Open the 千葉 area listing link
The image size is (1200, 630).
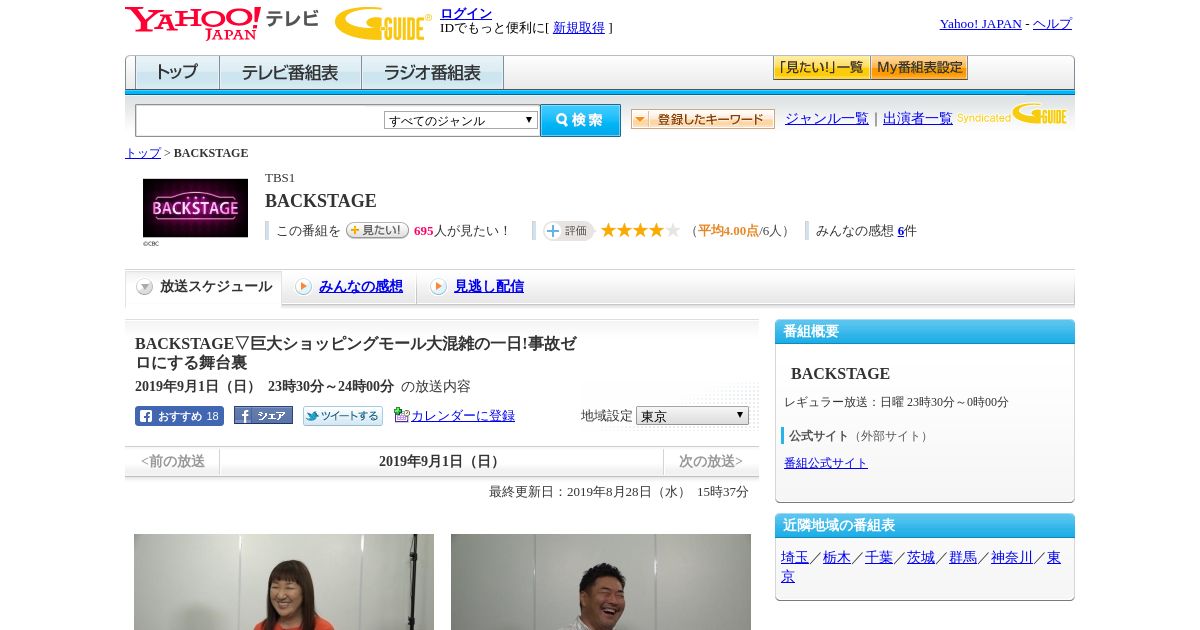click(x=879, y=558)
